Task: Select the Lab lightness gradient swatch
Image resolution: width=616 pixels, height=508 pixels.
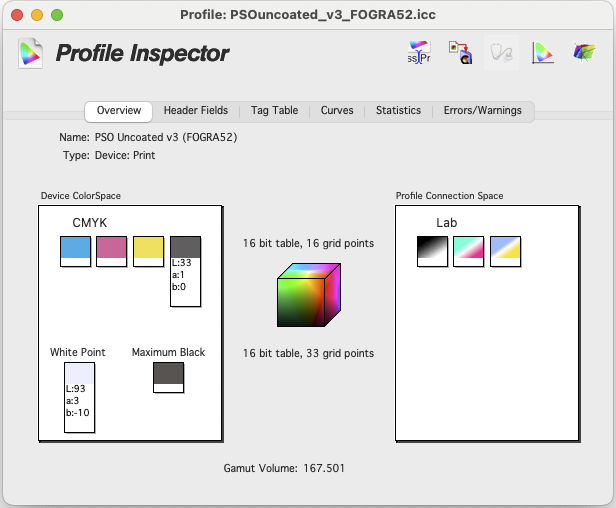Action: [432, 251]
